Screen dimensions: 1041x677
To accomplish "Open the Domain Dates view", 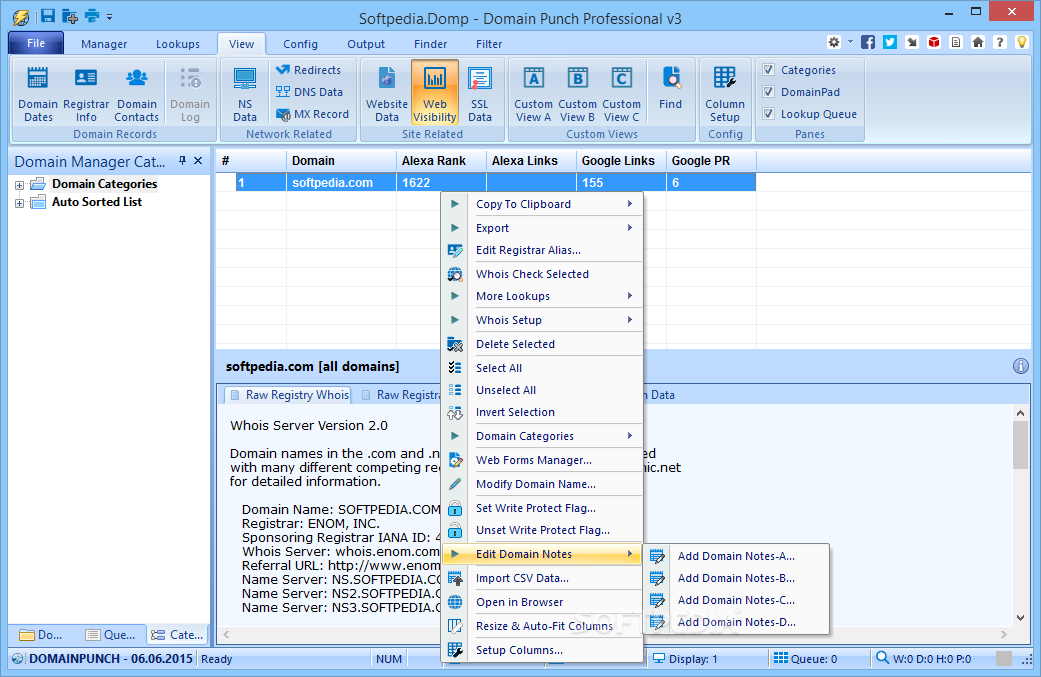I will (x=38, y=94).
